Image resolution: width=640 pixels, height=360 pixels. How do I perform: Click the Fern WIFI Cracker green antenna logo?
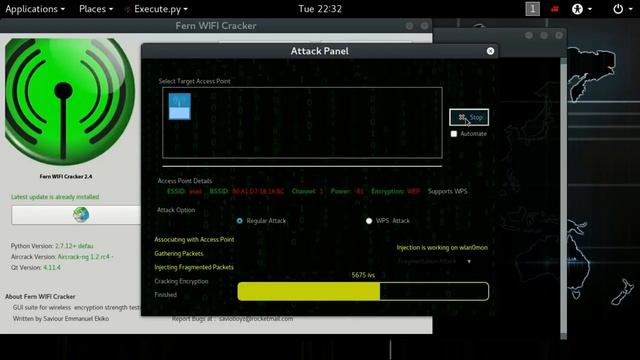69,102
